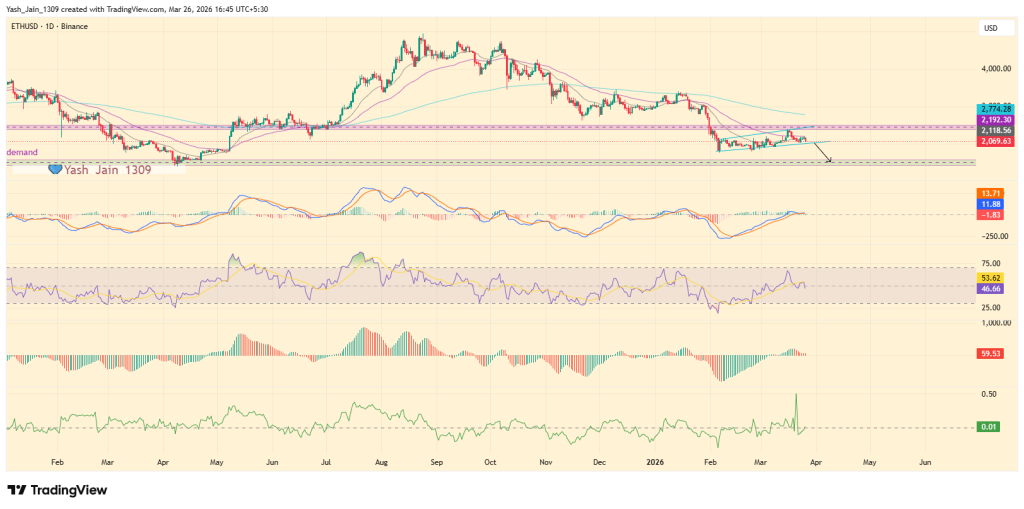Click the orange 13.71 MACD value label
The image size is (1024, 509).
coord(991,192)
